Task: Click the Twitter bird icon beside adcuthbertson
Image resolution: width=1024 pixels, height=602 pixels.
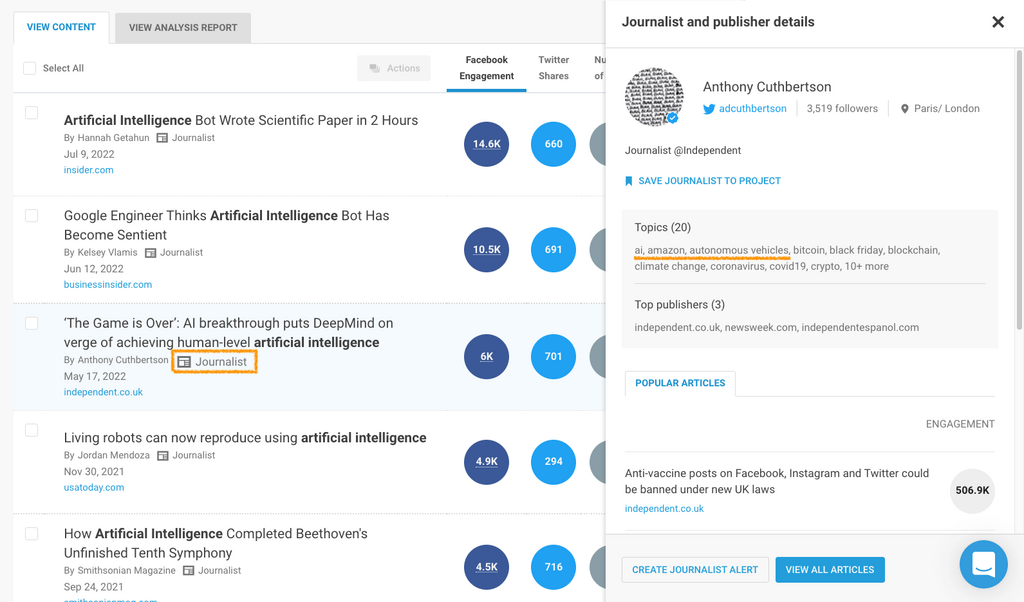Action: (709, 109)
